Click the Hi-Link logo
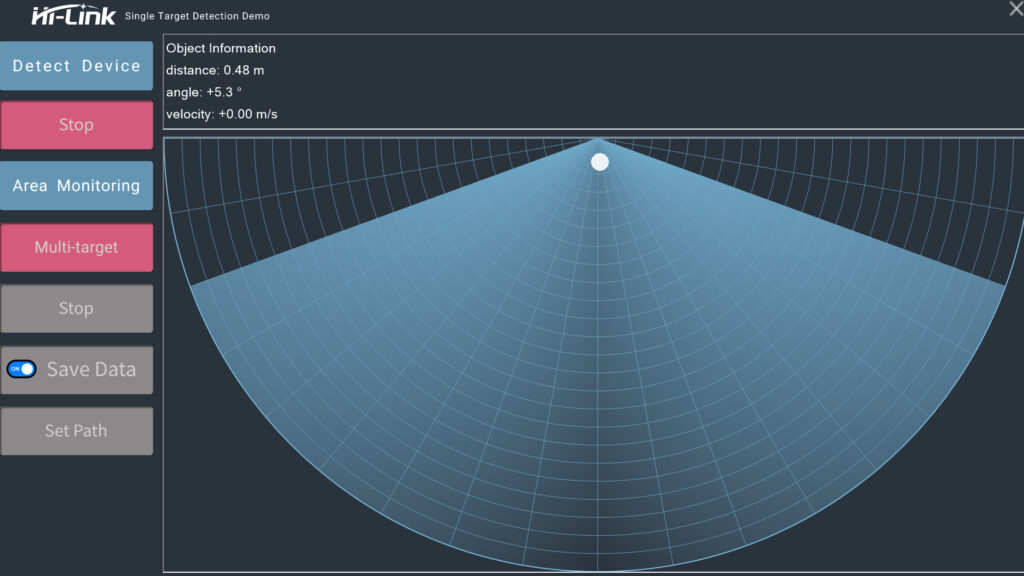This screenshot has width=1024, height=576. pos(73,14)
